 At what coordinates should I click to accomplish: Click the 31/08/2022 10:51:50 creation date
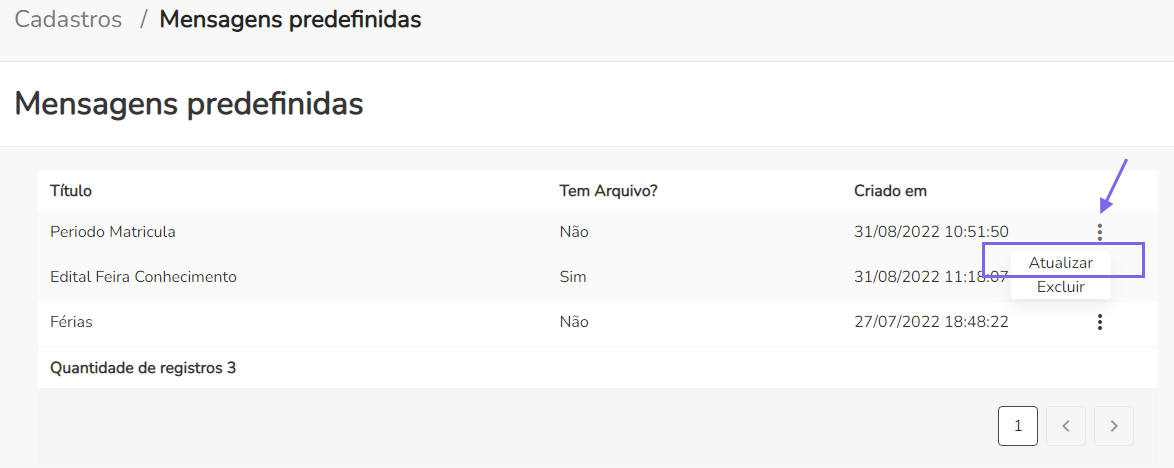pos(931,232)
